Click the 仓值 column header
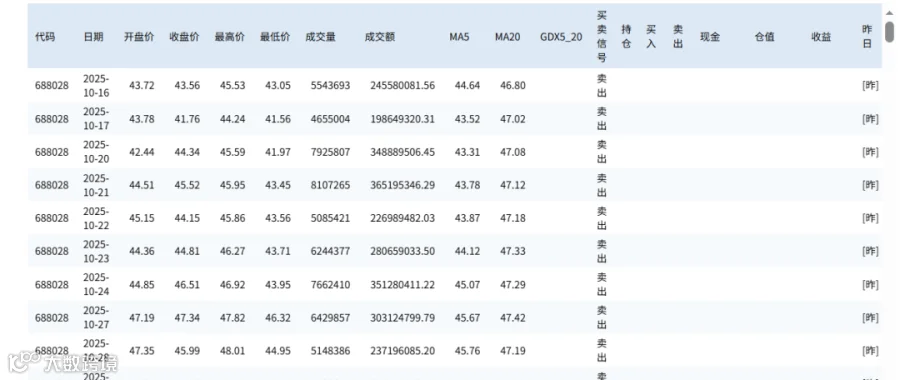Screen dimensions: 900x380 (765, 37)
